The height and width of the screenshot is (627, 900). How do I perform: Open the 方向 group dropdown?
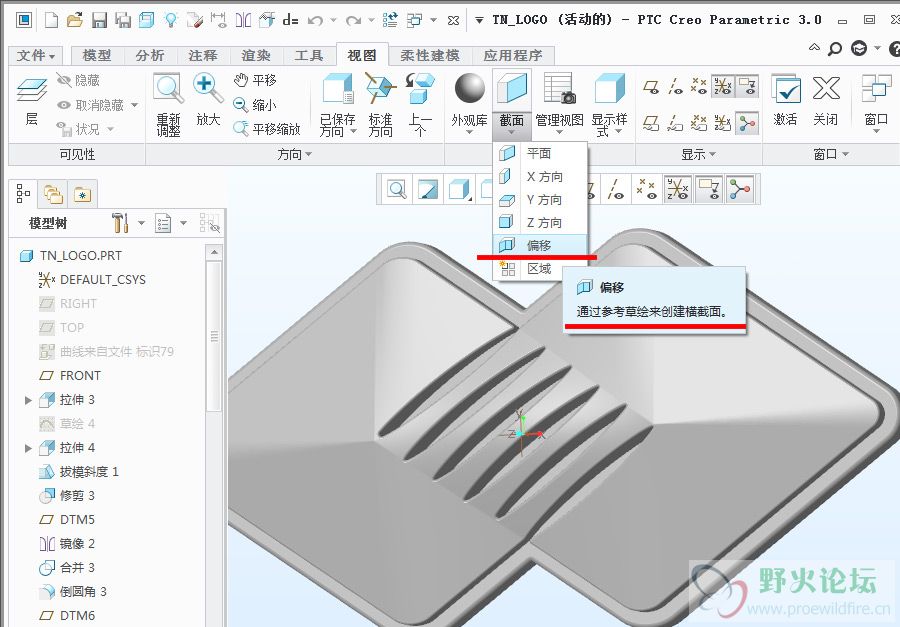295,154
